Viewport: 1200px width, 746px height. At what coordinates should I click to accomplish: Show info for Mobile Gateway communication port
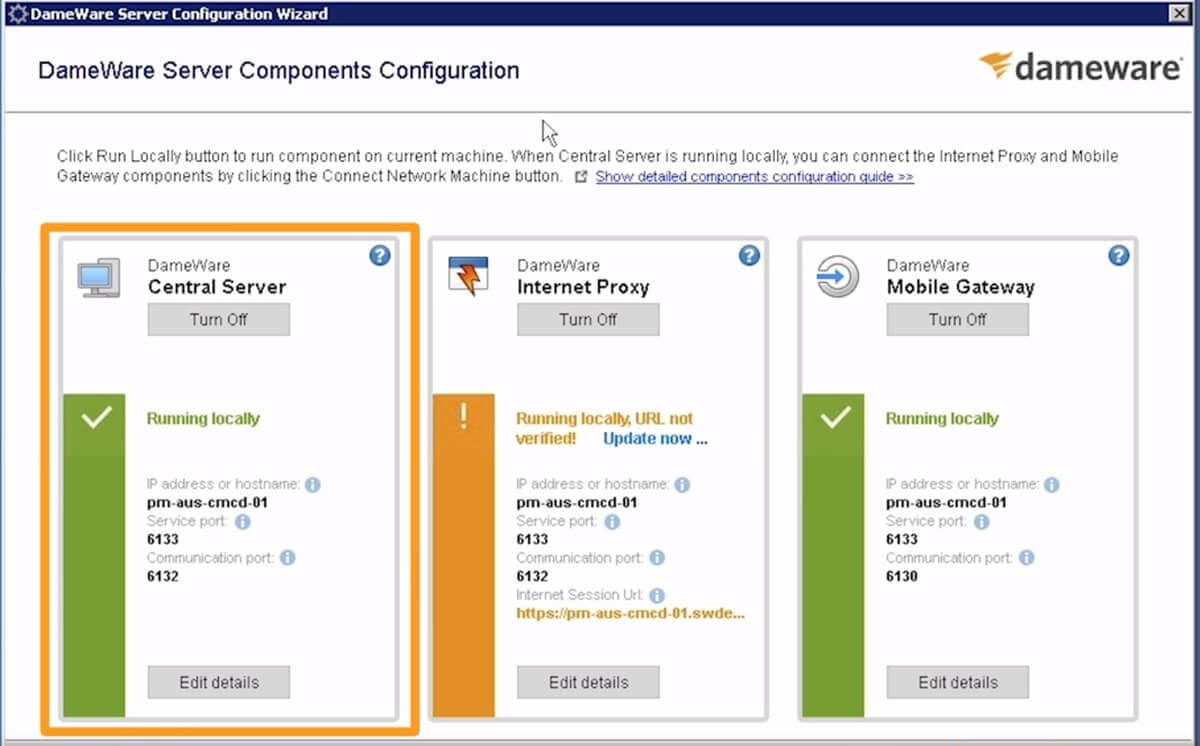(x=1027, y=558)
